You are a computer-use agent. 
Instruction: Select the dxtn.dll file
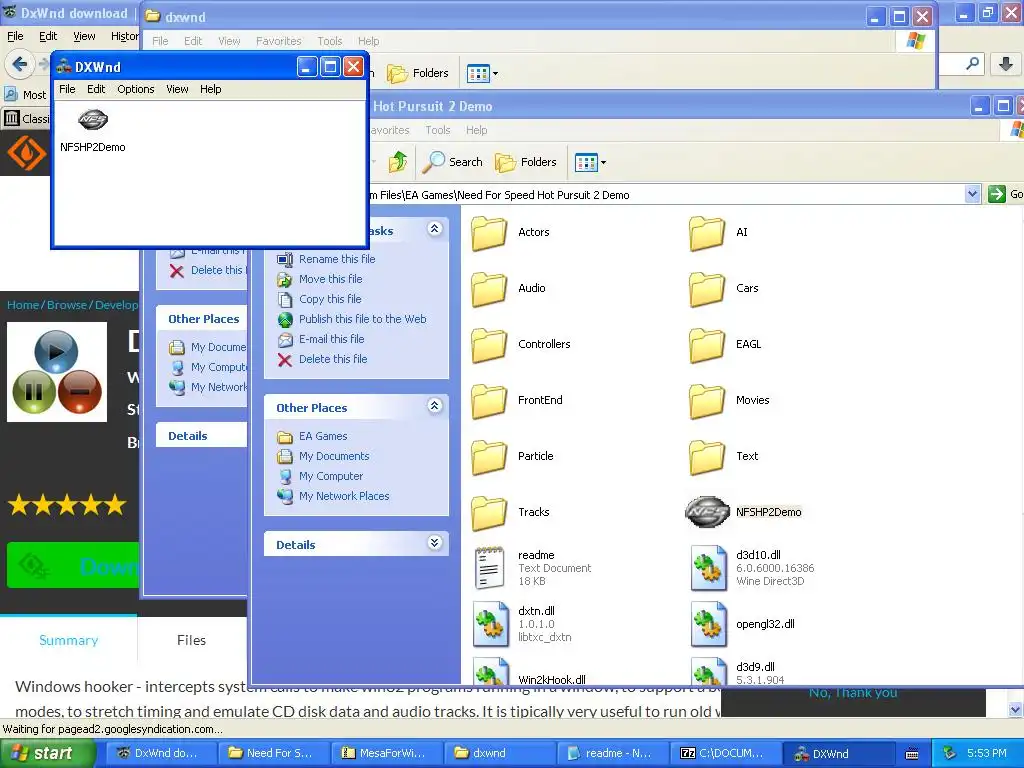click(x=523, y=624)
